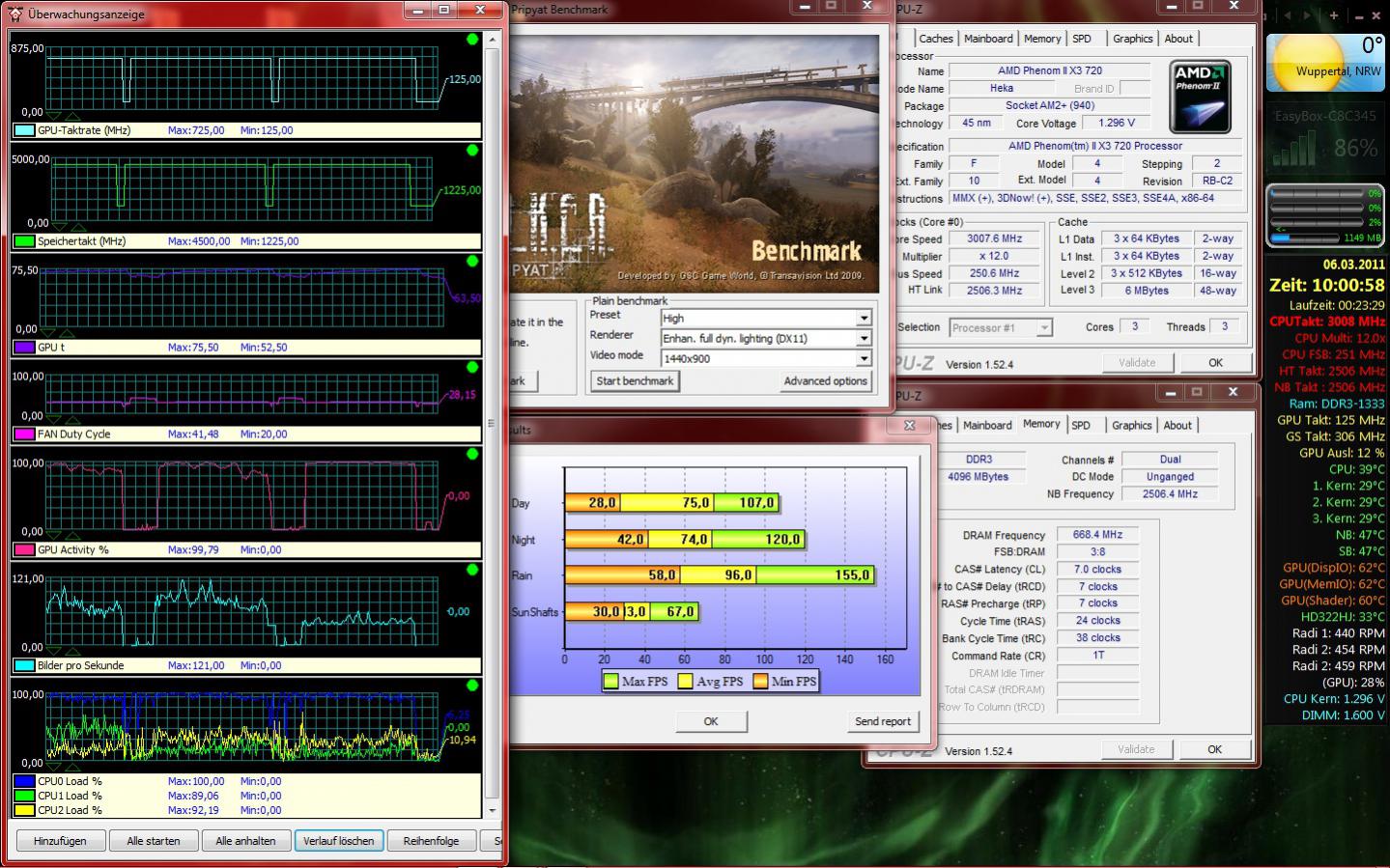Click the Rain bar's 155,0 max value
The image size is (1390, 868).
tap(852, 574)
